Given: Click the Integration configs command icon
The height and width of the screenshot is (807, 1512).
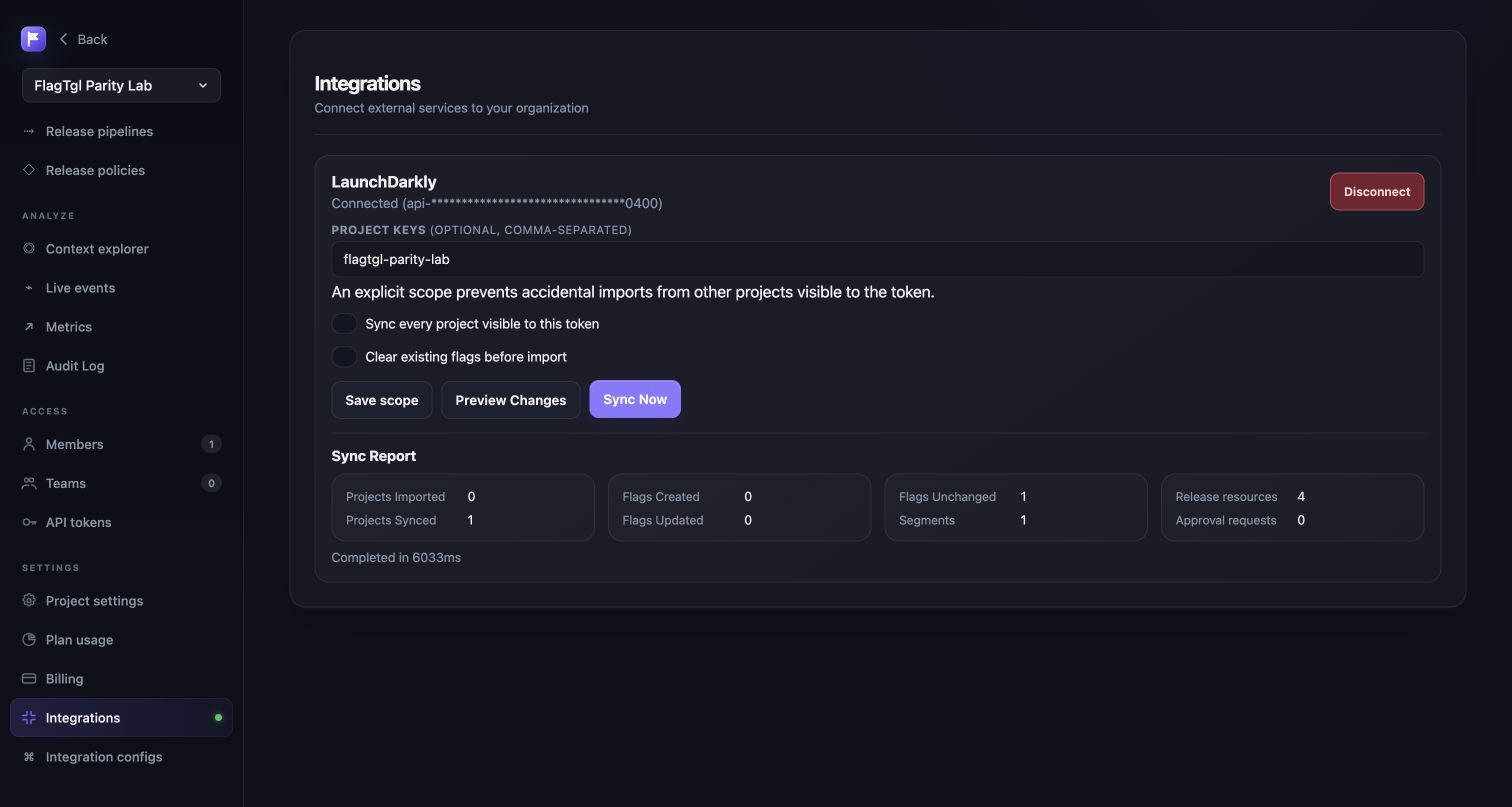Looking at the screenshot, I should point(29,757).
